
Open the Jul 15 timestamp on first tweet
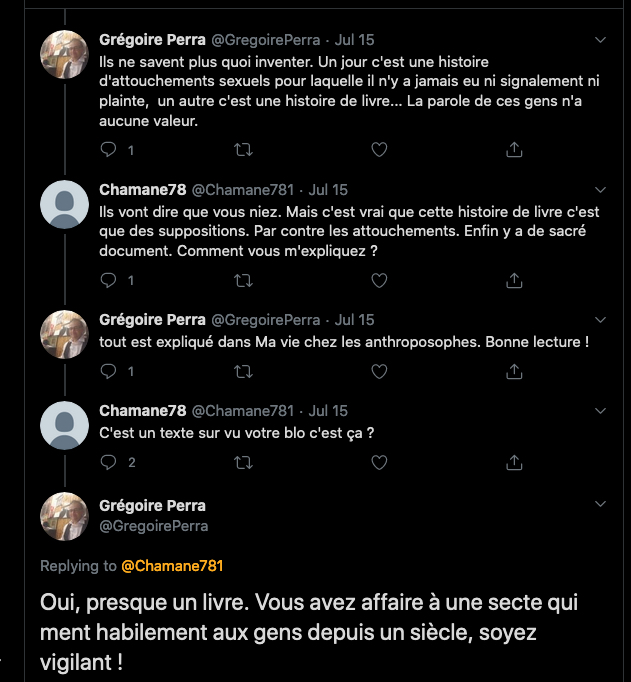tap(353, 40)
